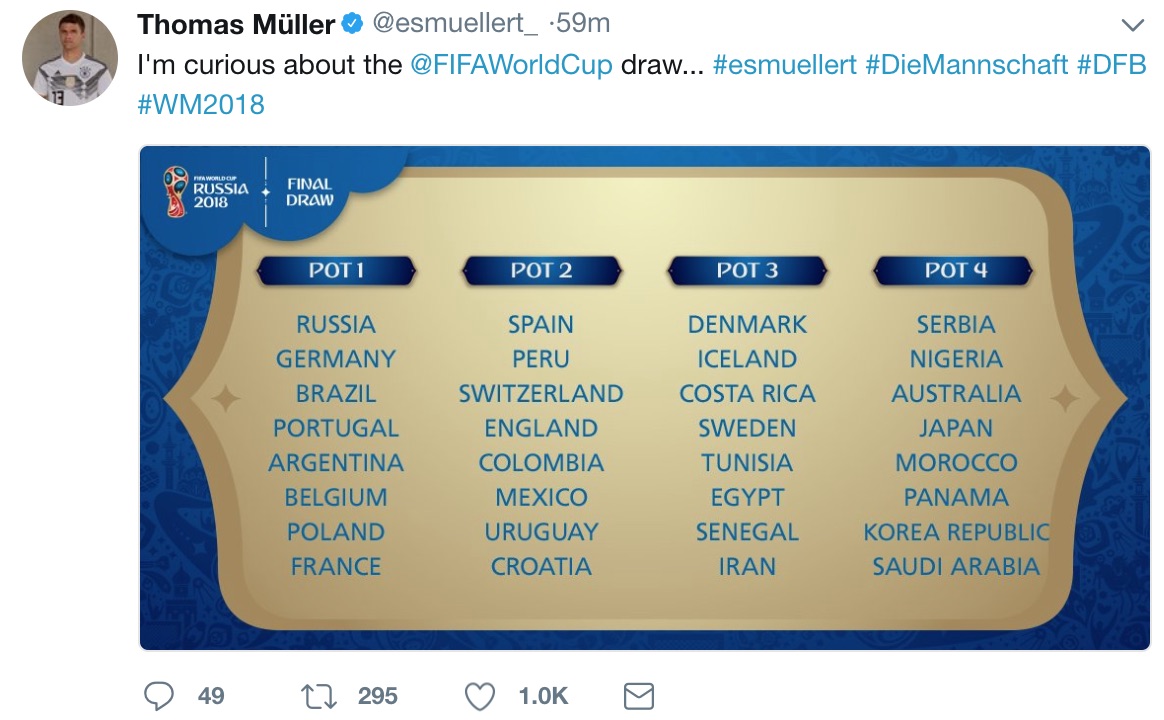Viewport: 1164px width, 720px height.
Task: Retweet this post via retweet icon
Action: pos(318,696)
